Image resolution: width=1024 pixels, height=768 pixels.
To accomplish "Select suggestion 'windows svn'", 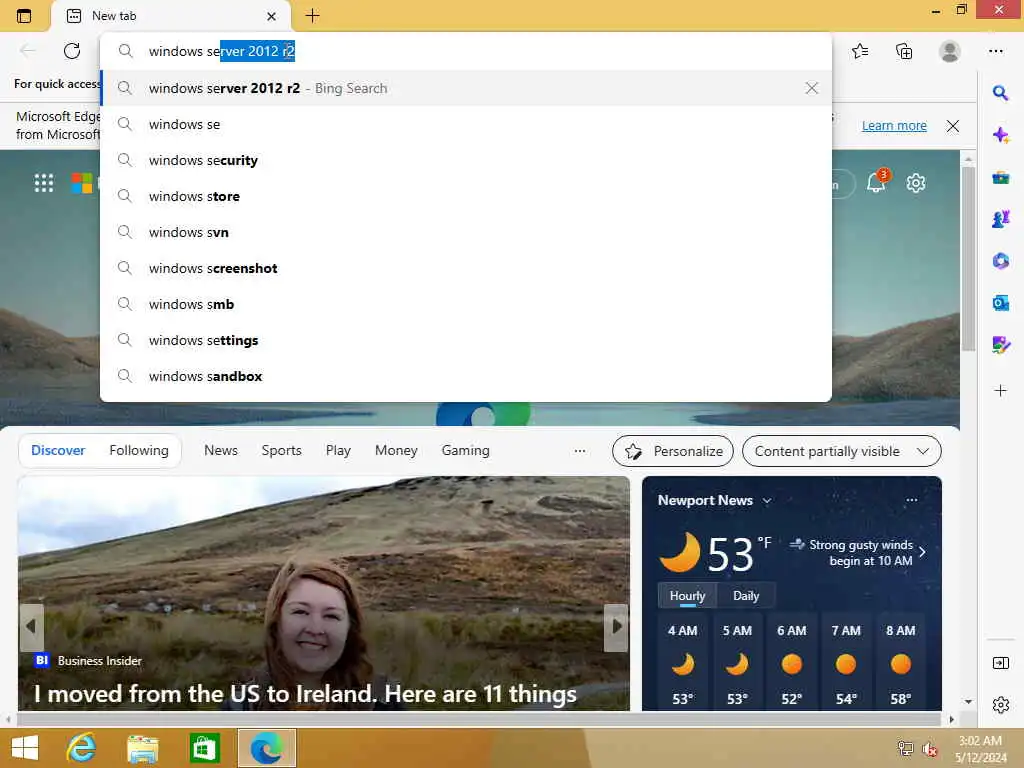I will click(466, 232).
